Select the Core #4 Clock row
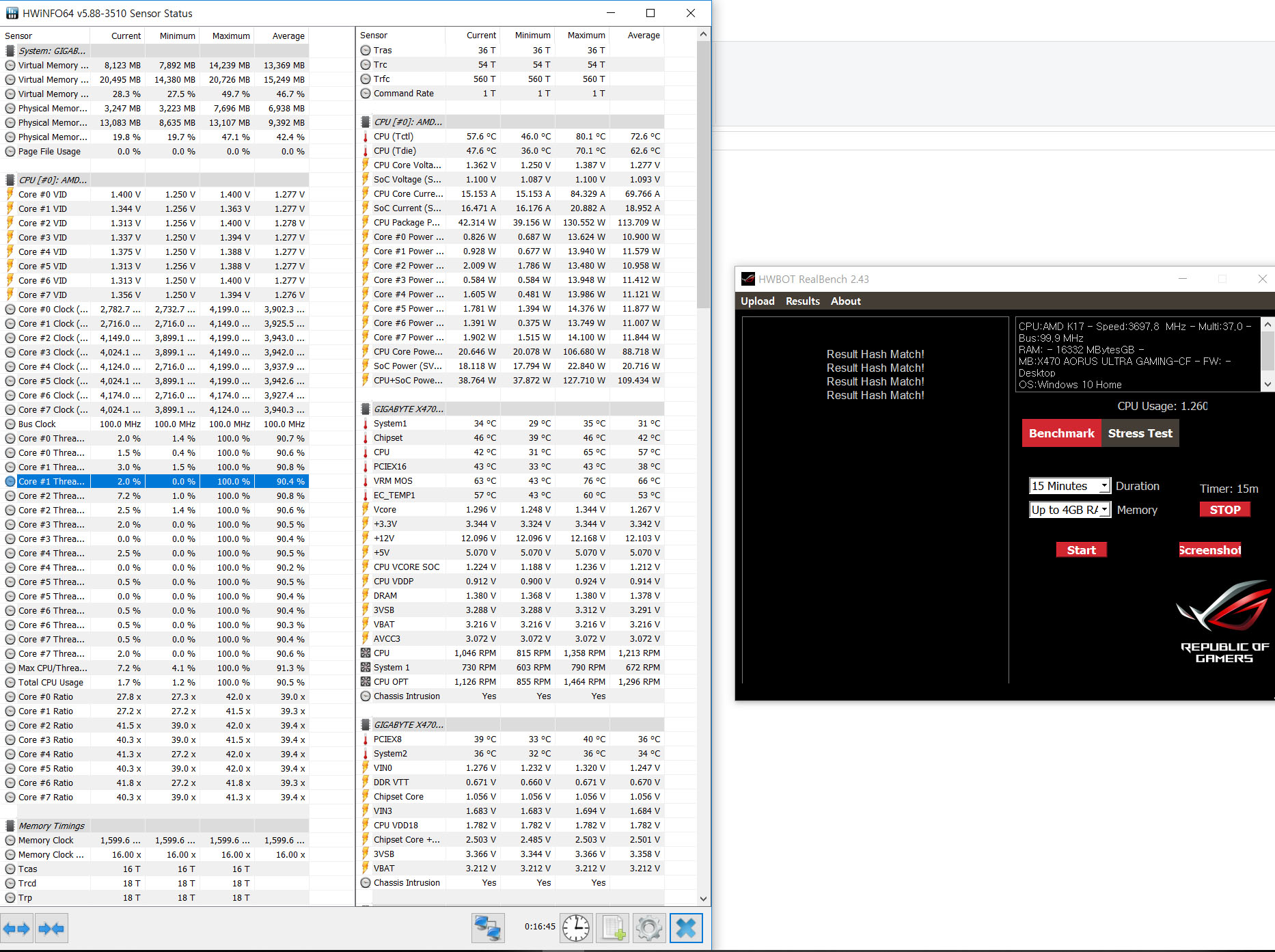This screenshot has width=1275, height=952. pyautogui.click(x=155, y=366)
